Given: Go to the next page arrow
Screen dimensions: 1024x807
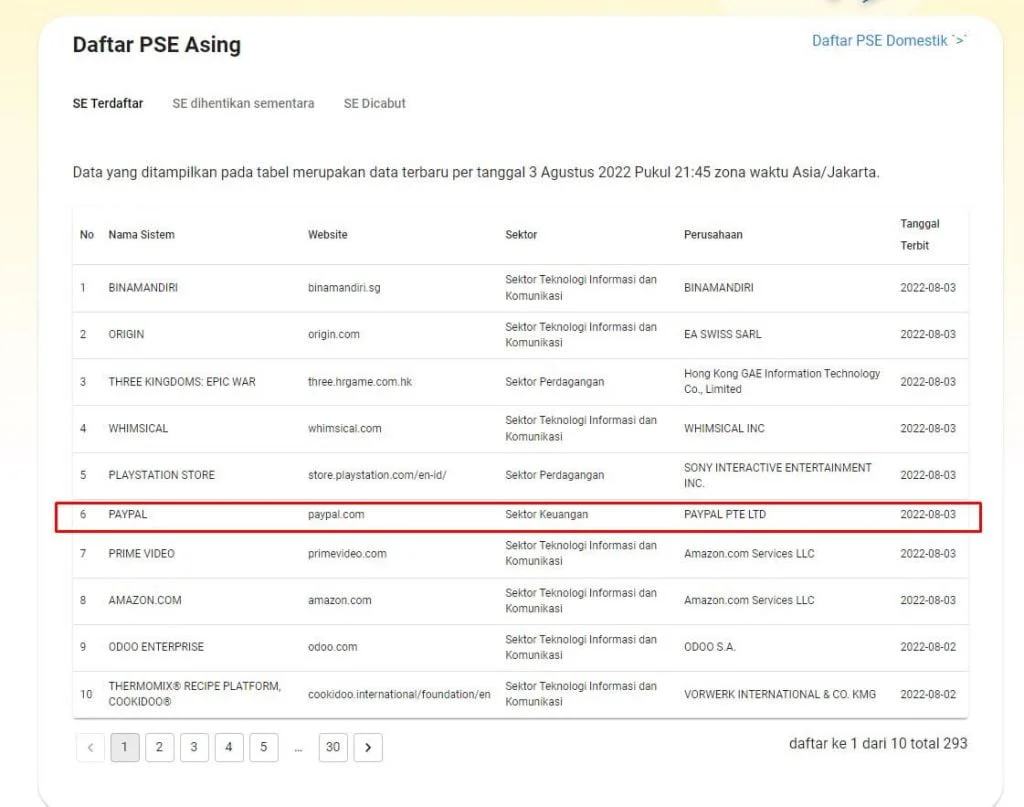Looking at the screenshot, I should [x=368, y=747].
